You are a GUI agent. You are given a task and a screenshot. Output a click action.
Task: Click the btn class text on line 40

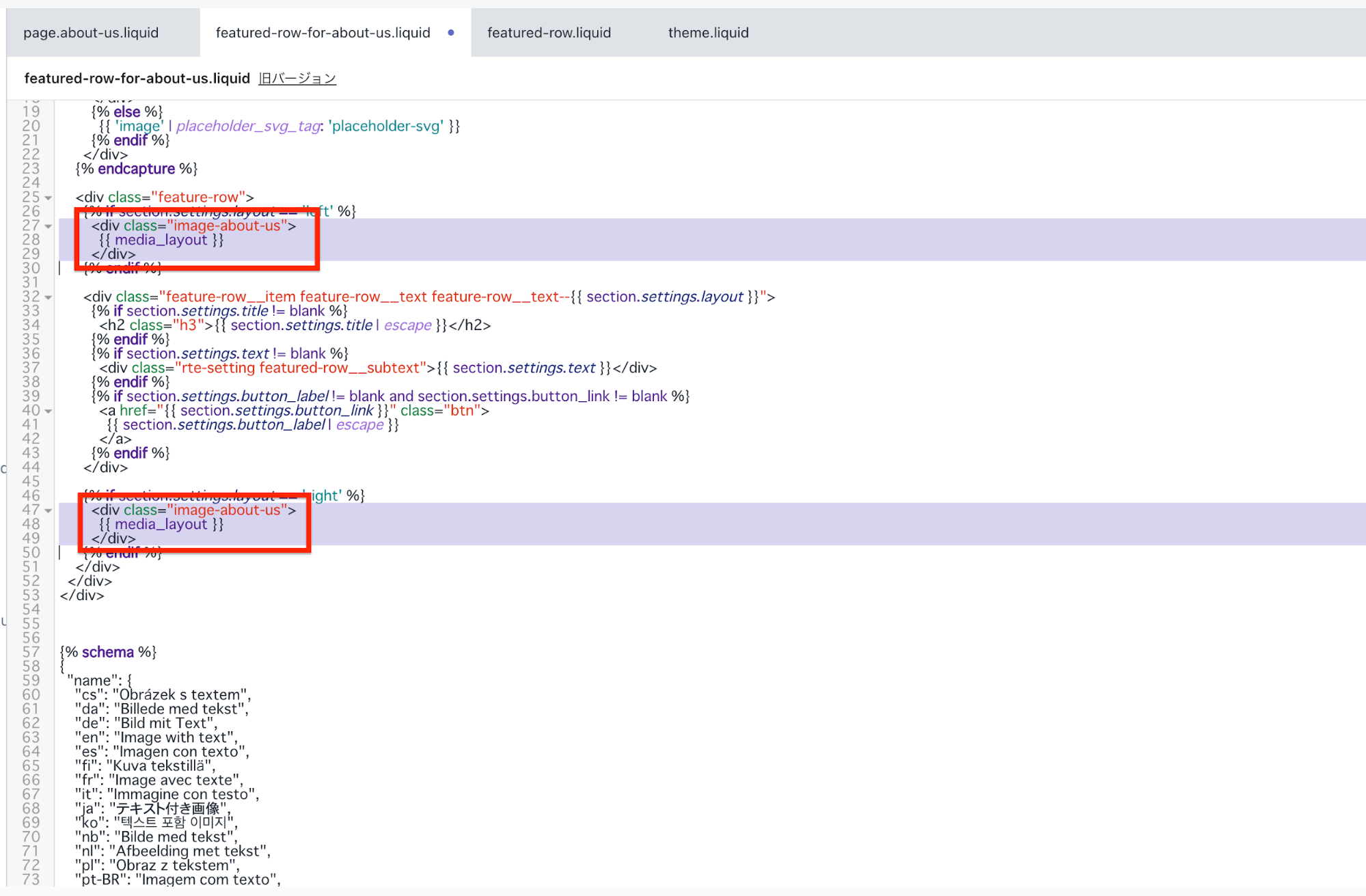coord(463,411)
